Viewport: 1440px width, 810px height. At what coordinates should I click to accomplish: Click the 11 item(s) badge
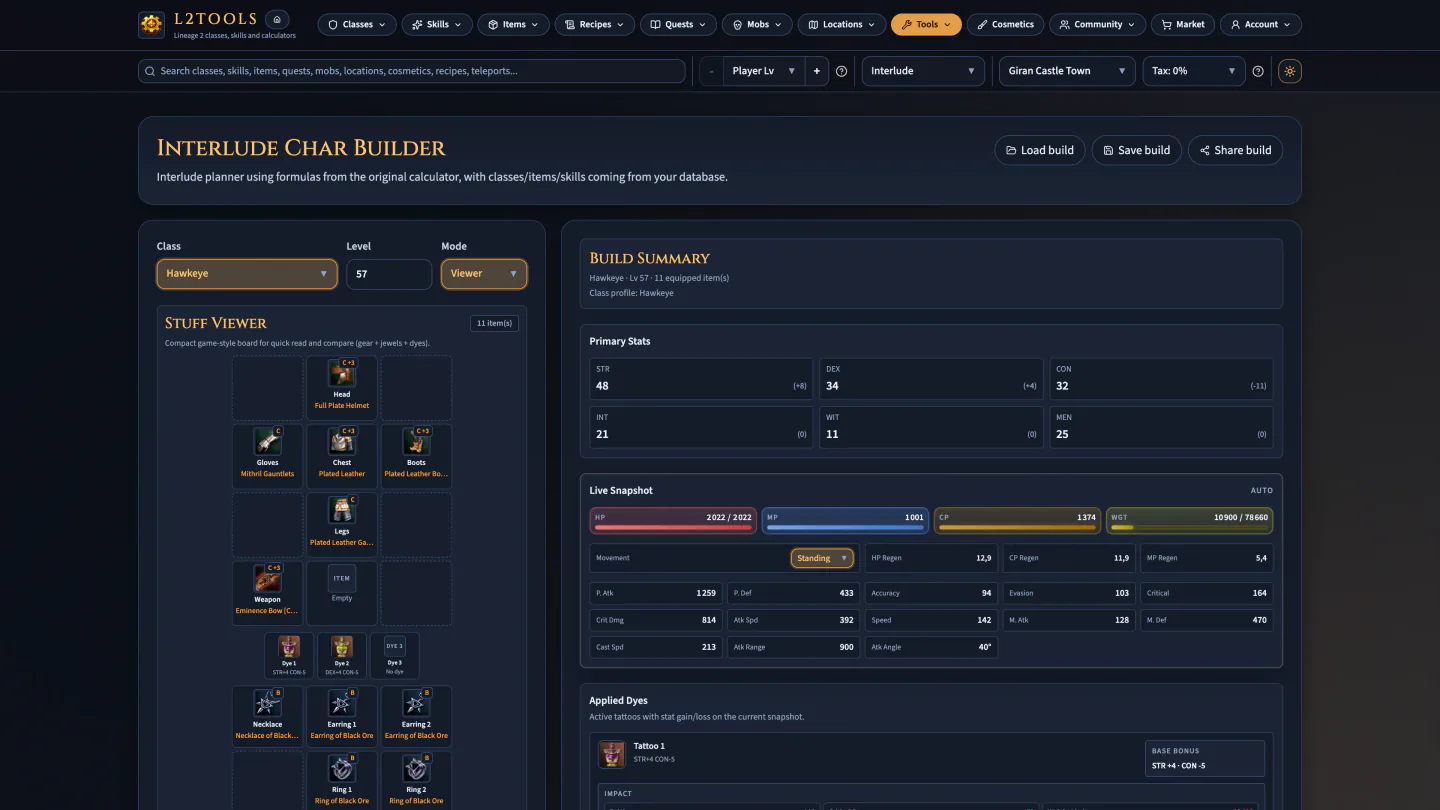coord(494,323)
